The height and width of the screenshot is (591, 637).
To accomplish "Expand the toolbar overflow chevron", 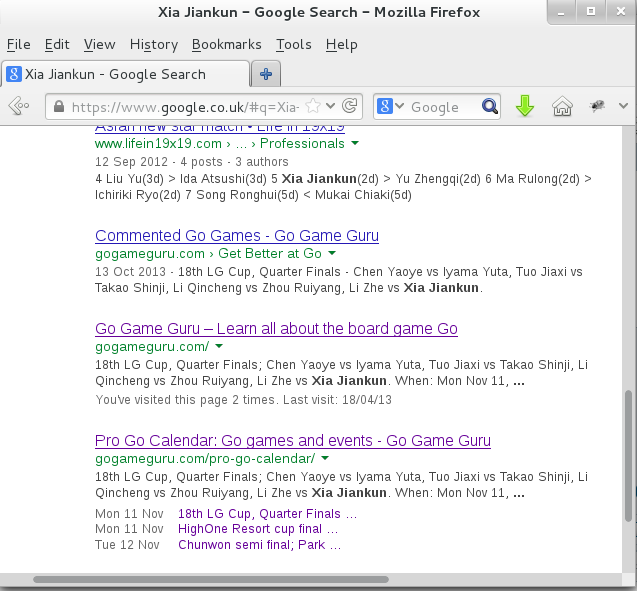I will 623,106.
